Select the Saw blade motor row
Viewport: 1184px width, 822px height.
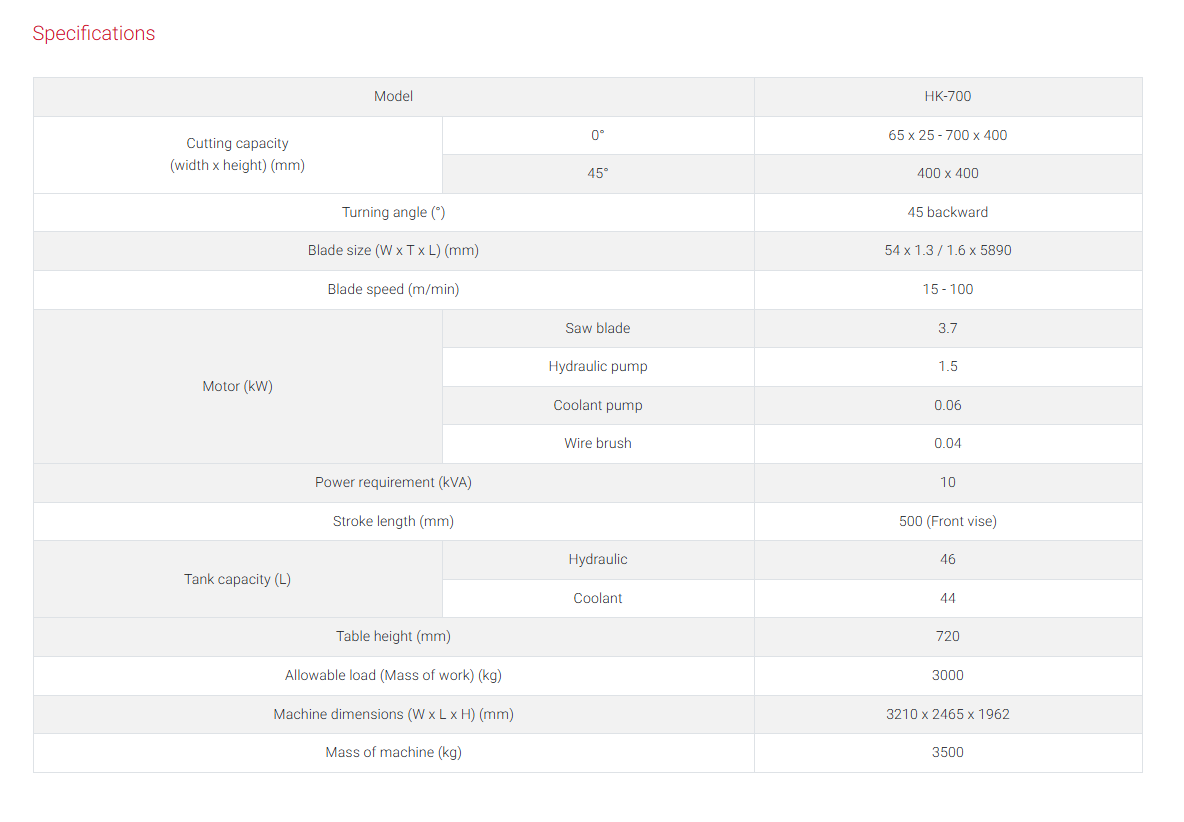[792, 328]
